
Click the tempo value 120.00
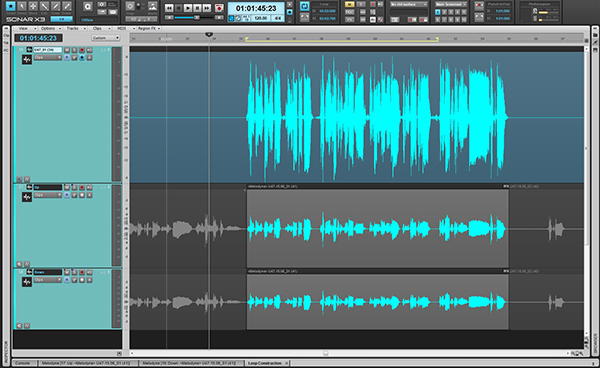[262, 18]
